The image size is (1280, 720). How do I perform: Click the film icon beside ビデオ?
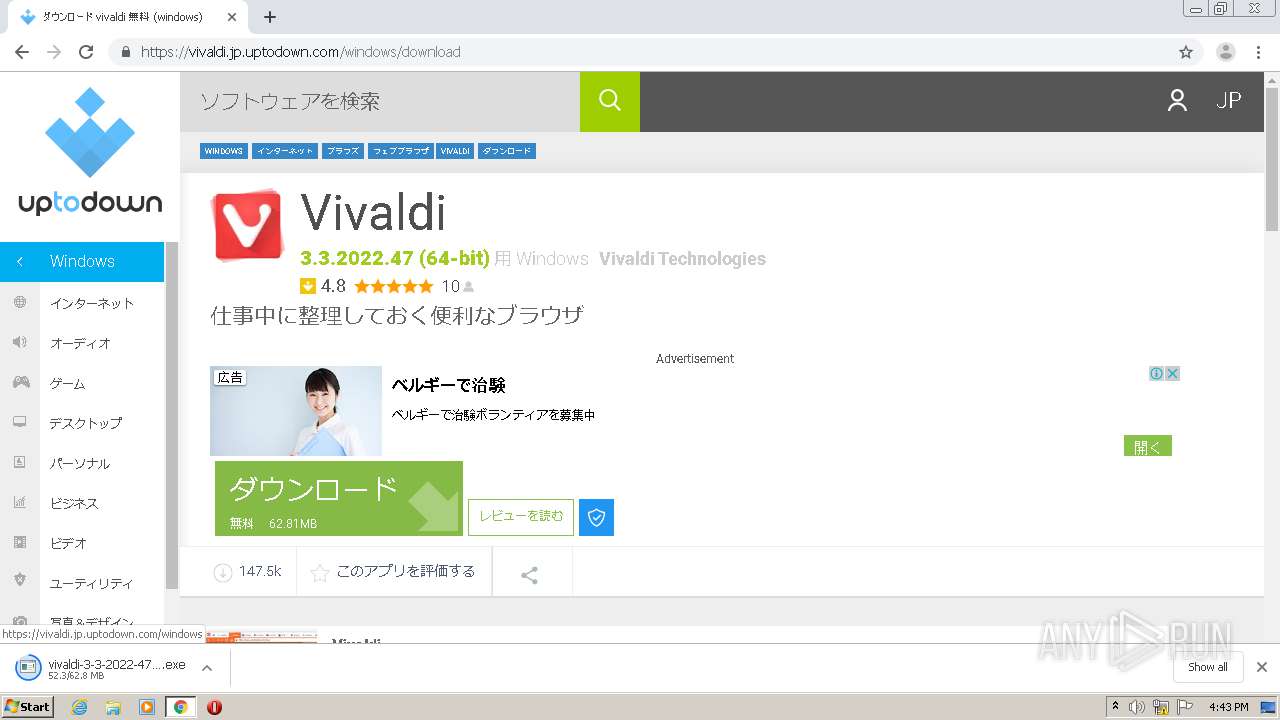pos(20,542)
